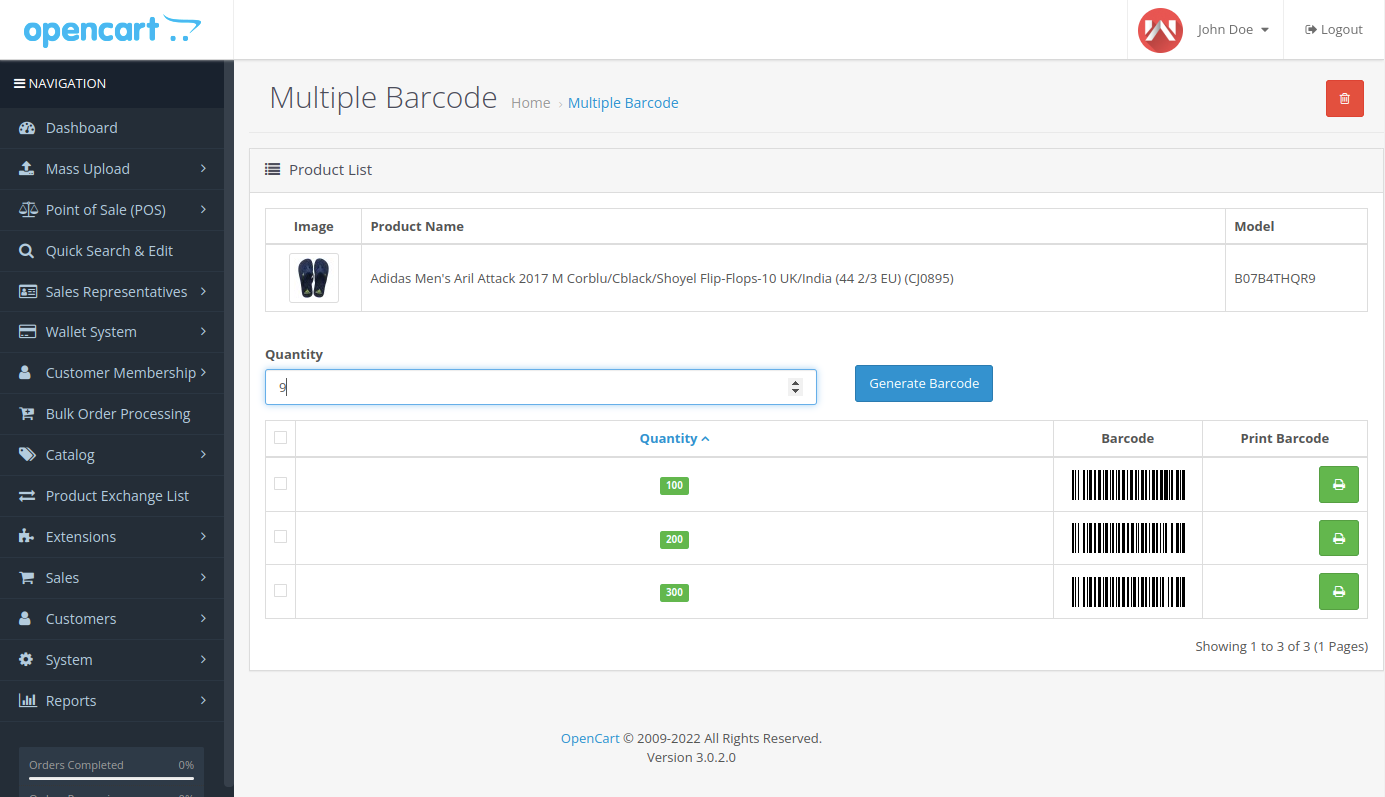
Task: Click the Dashboard gauge icon in sidebar
Action: click(27, 128)
